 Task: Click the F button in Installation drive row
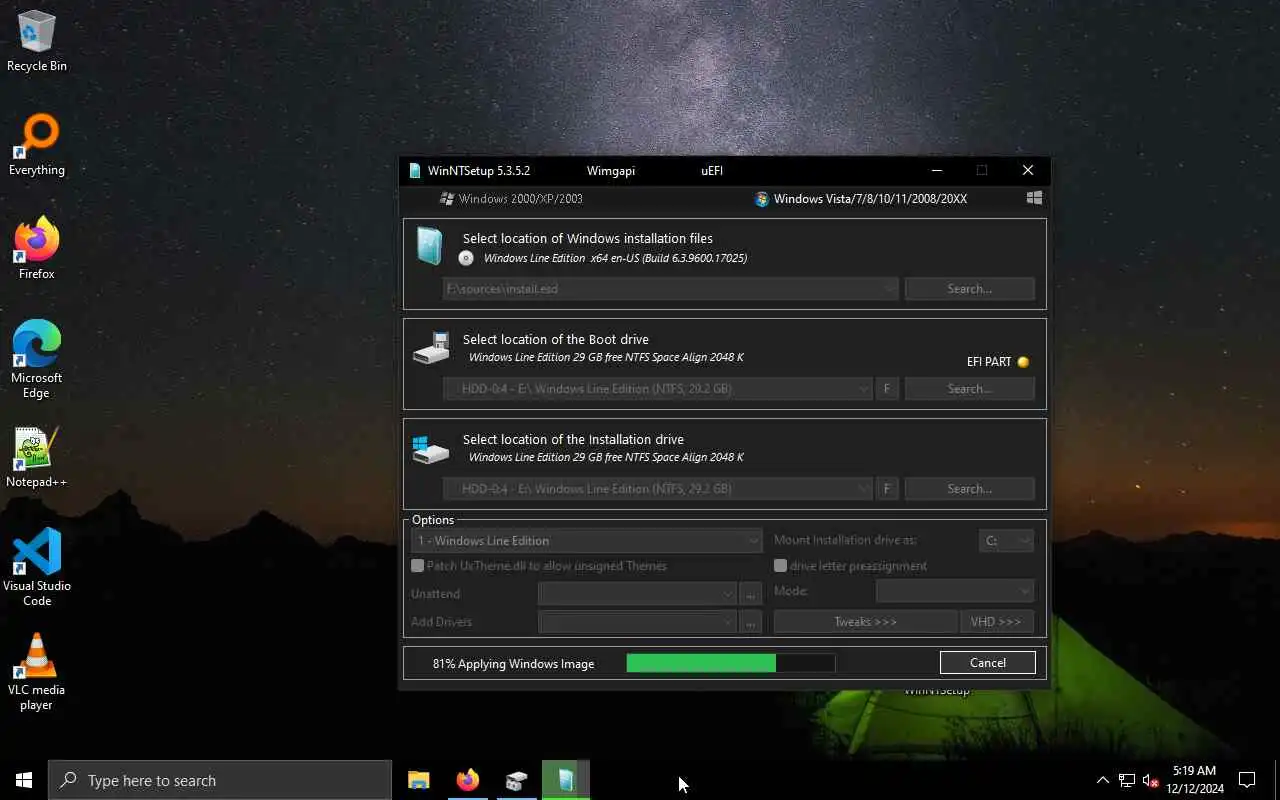tap(887, 489)
